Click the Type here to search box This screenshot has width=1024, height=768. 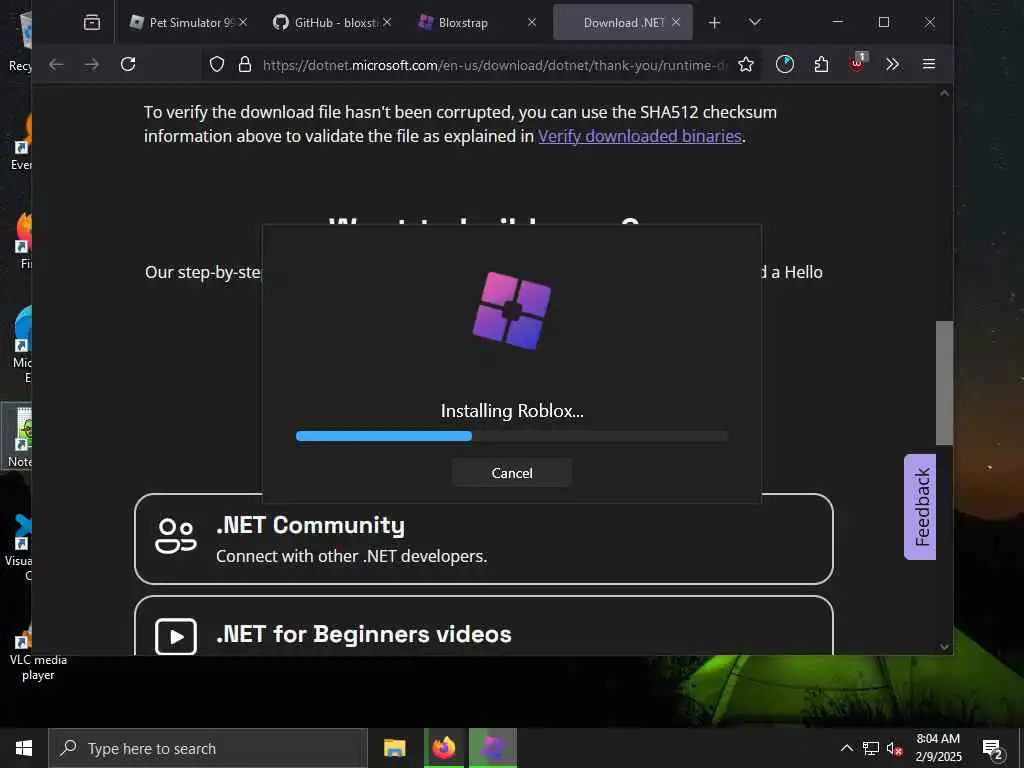click(208, 748)
